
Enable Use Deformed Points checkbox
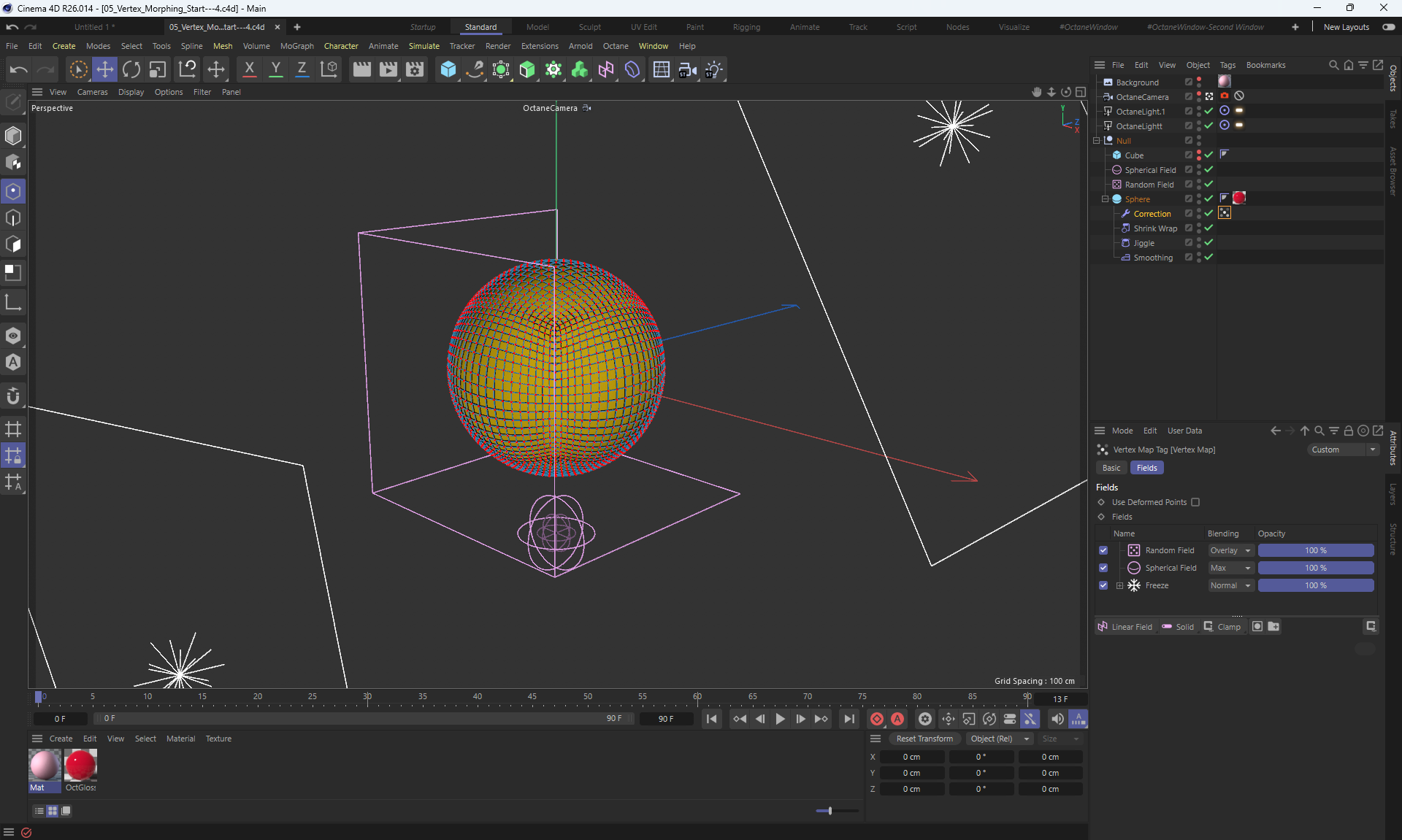1195,502
